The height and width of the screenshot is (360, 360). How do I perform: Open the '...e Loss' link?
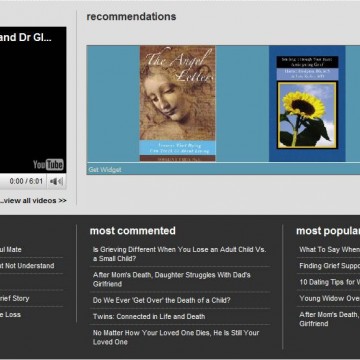coord(10,315)
